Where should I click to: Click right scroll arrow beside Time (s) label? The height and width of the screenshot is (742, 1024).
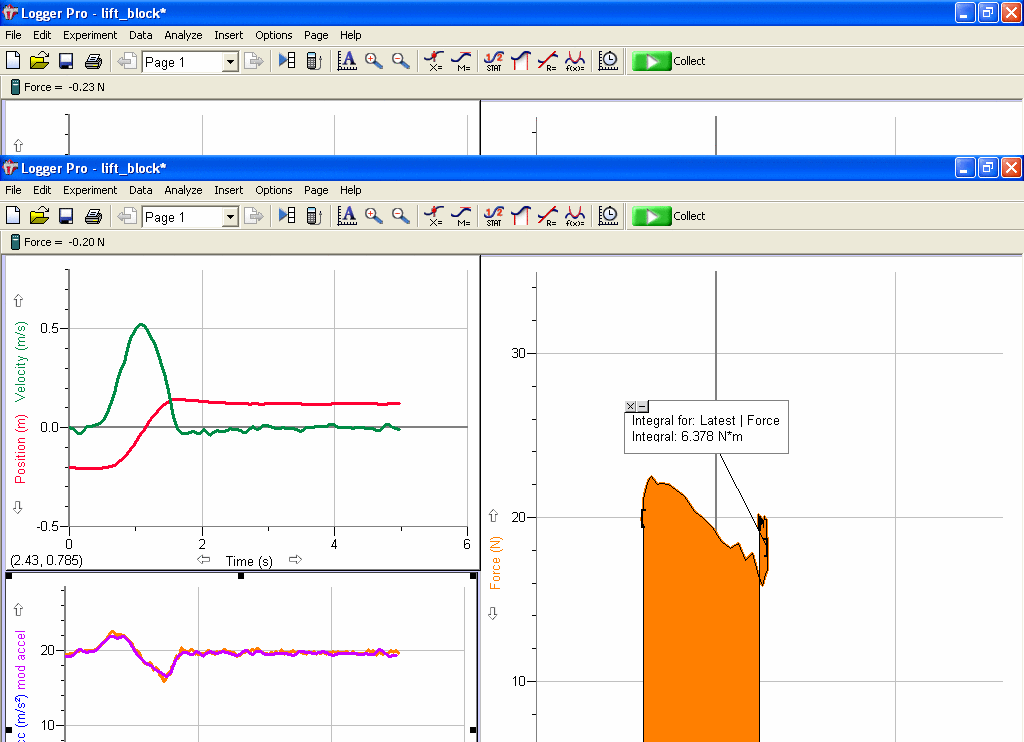pos(295,560)
